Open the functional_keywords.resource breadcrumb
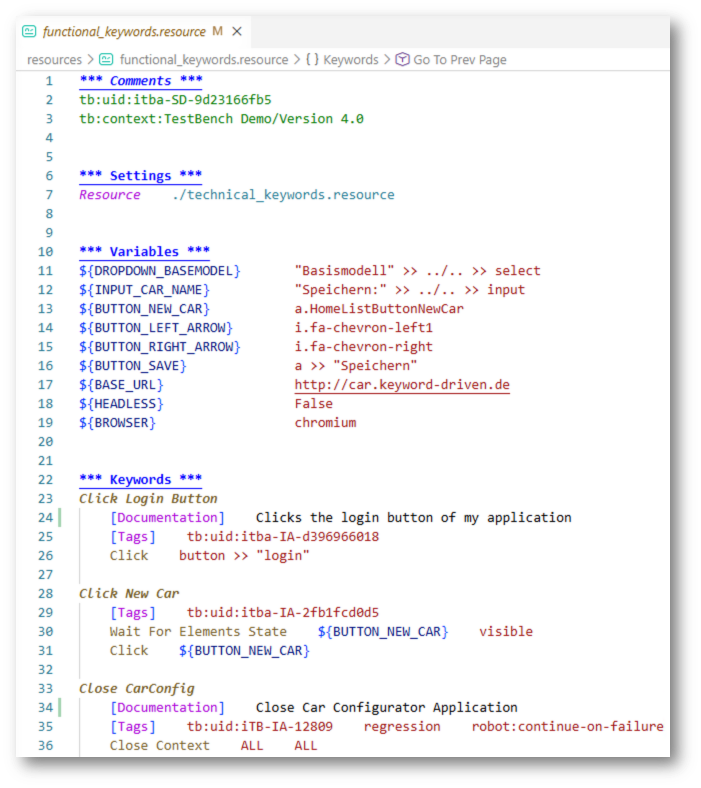The height and width of the screenshot is (788, 701). click(x=204, y=60)
